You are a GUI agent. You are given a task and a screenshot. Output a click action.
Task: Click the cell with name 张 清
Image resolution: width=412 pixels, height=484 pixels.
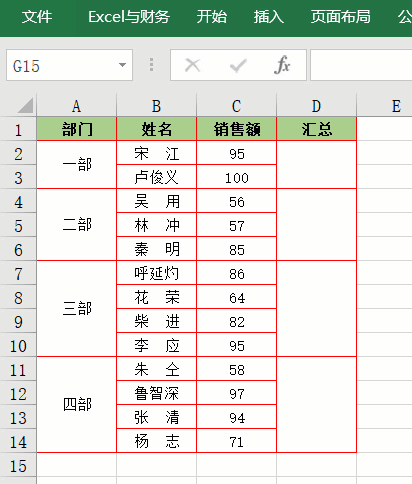[157, 417]
